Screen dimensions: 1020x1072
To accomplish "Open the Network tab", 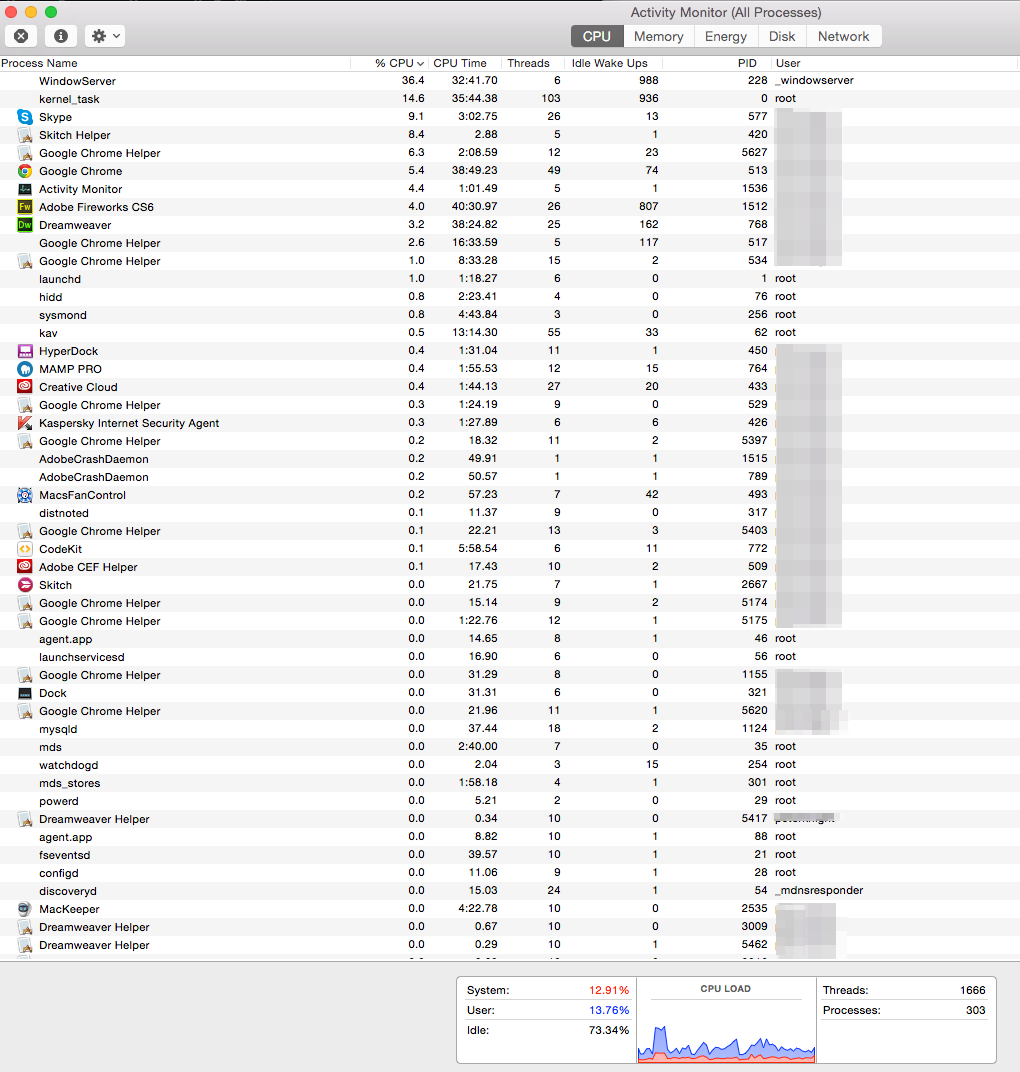I will tap(844, 36).
